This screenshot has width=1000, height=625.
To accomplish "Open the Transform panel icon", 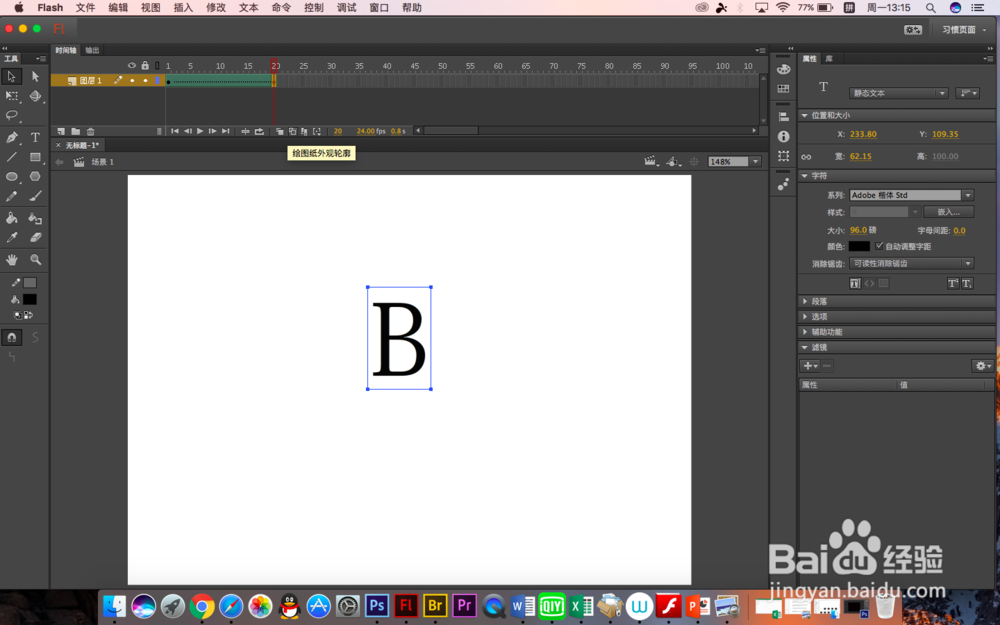I will point(783,156).
